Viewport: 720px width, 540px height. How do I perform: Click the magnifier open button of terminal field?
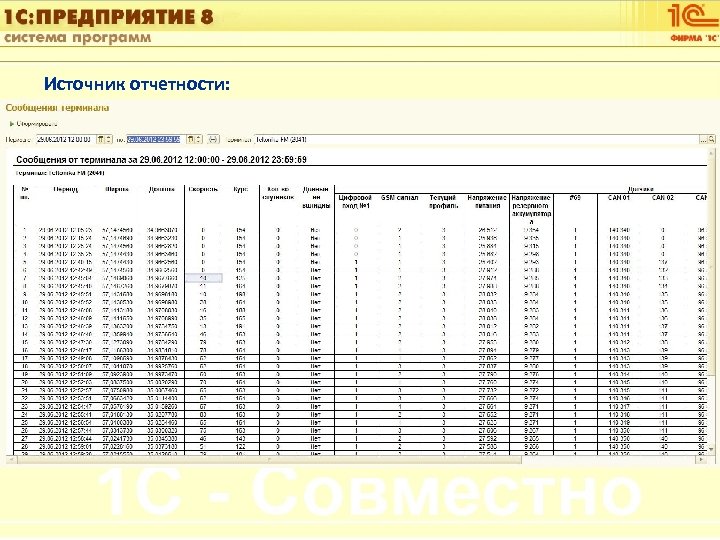click(711, 139)
